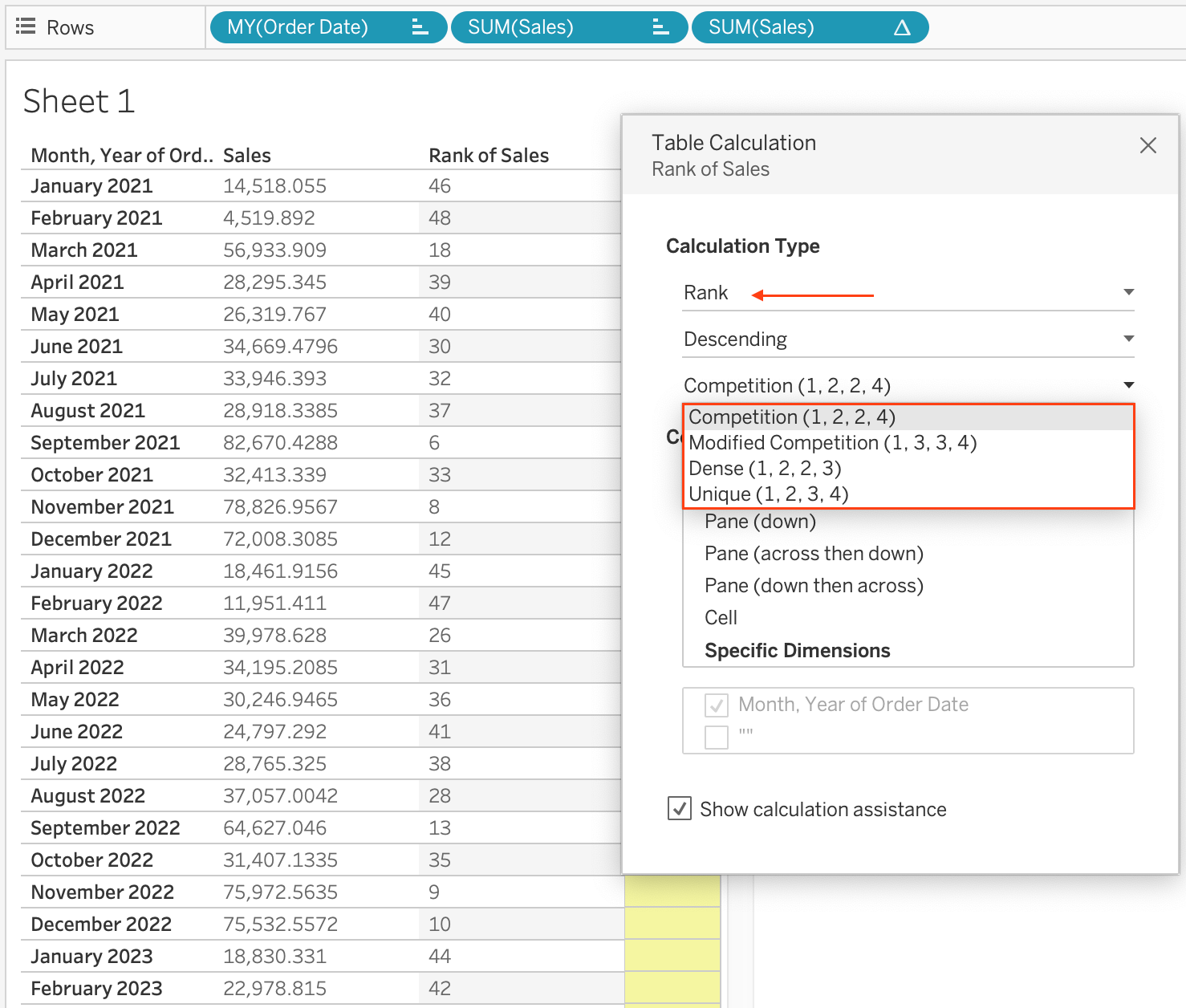Check the Month, Year of Order Date box
Image resolution: width=1186 pixels, height=1008 pixels.
[x=716, y=705]
